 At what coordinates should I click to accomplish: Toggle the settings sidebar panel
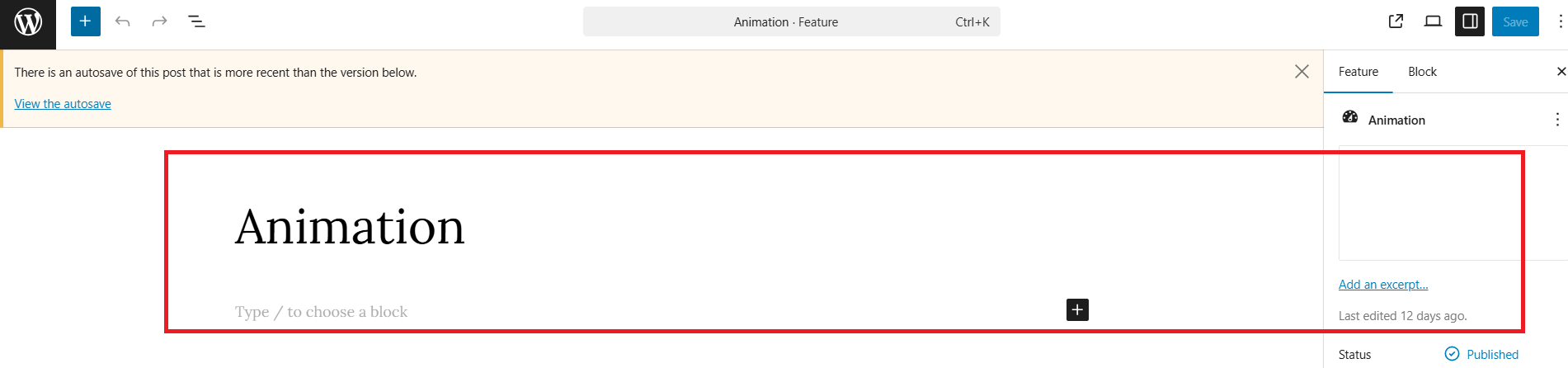pos(1470,21)
